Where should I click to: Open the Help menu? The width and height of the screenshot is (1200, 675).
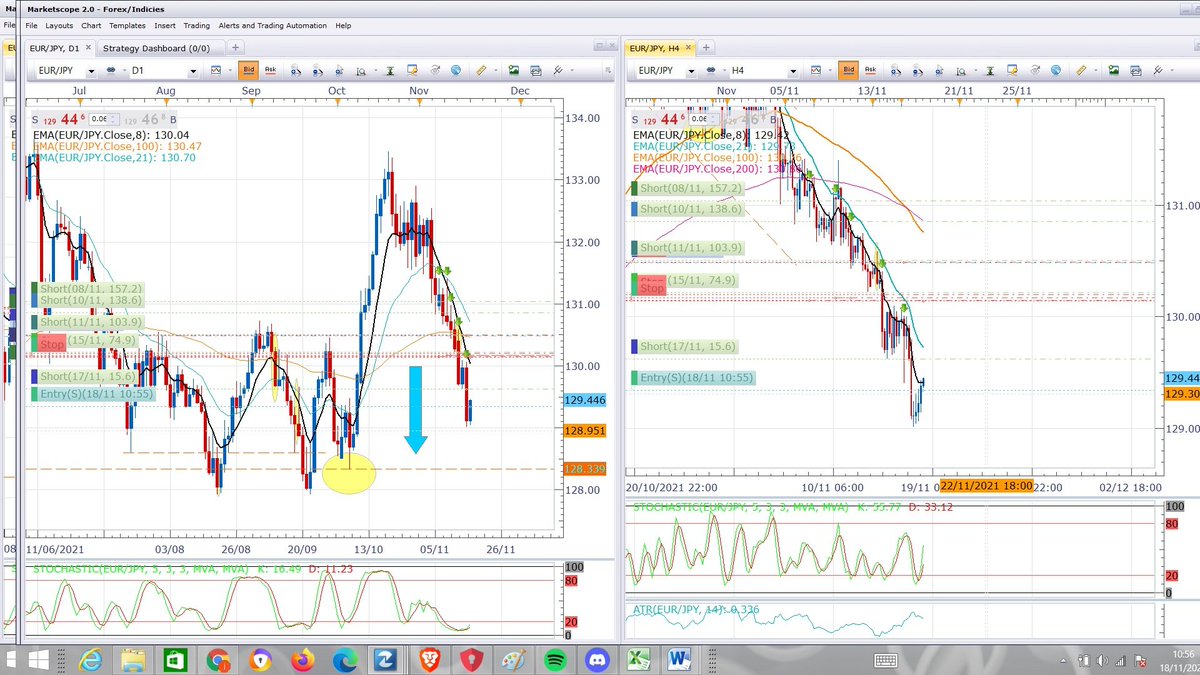(x=343, y=25)
